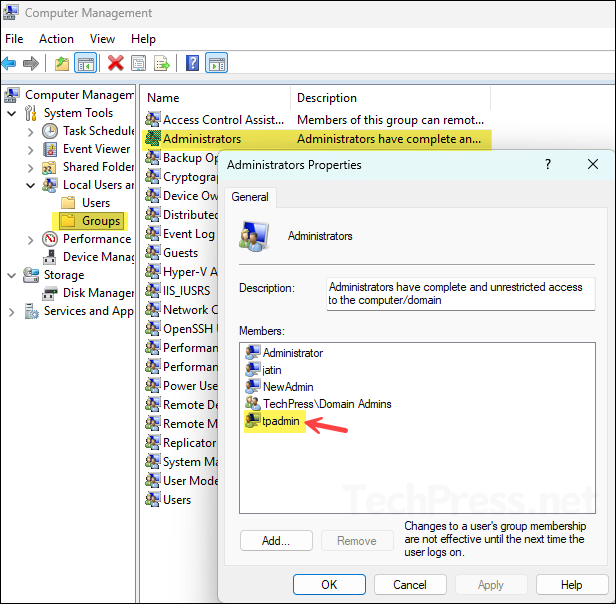Click the Shared Folders icon in tree

pyautogui.click(x=50, y=167)
